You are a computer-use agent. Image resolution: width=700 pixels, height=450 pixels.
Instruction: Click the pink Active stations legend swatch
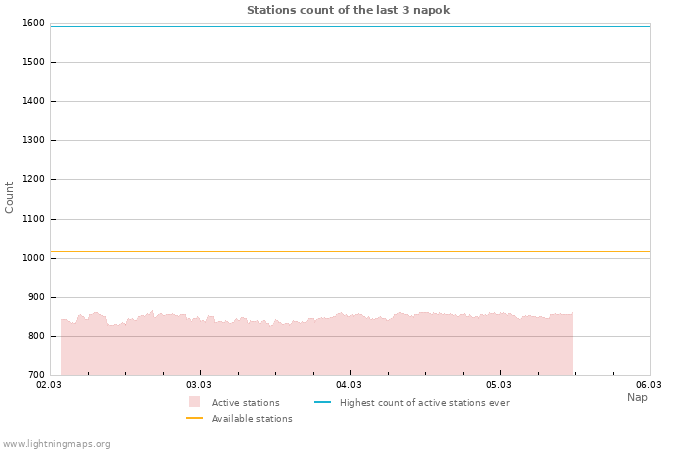pyautogui.click(x=194, y=402)
